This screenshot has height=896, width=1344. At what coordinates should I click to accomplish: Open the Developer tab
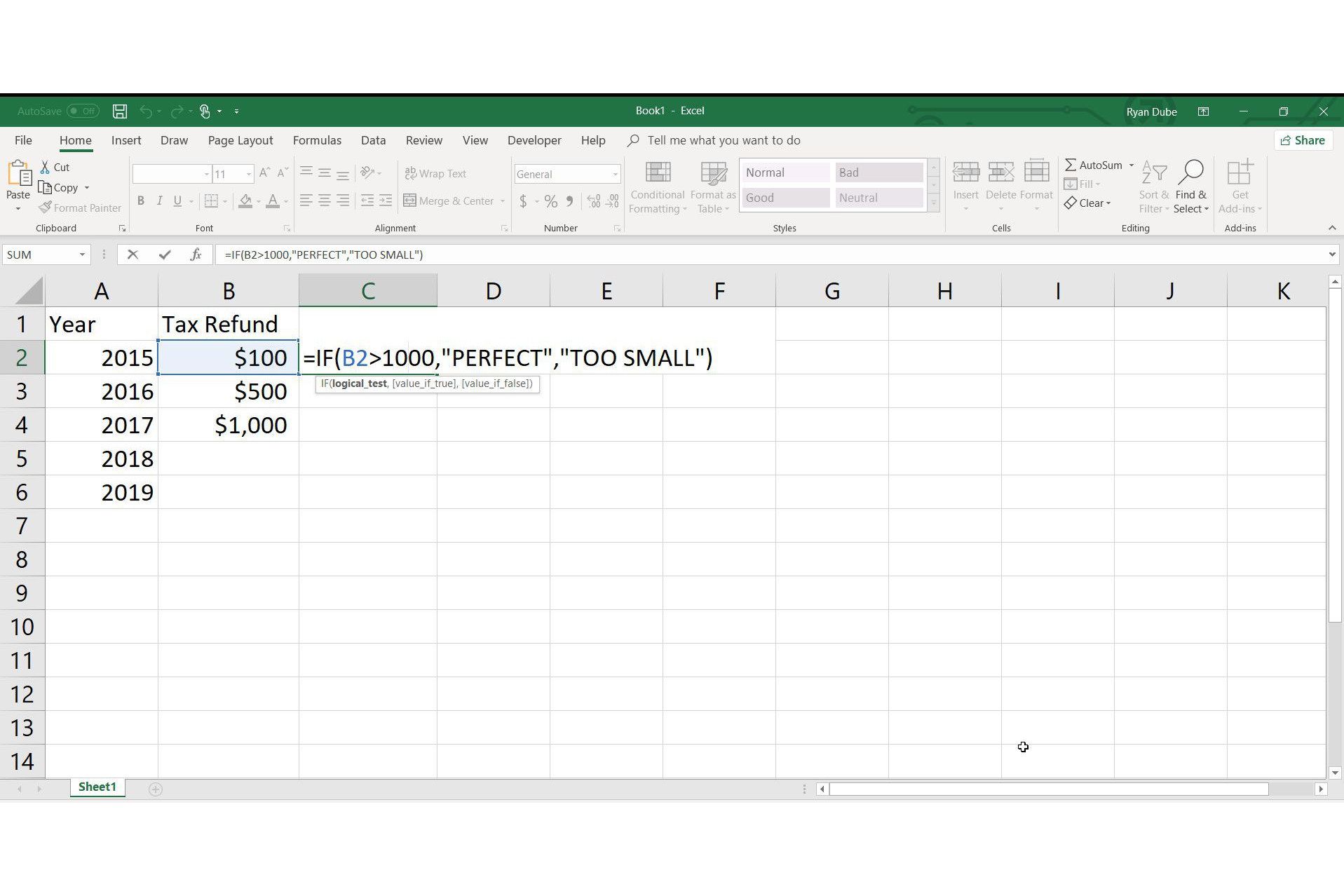534,140
